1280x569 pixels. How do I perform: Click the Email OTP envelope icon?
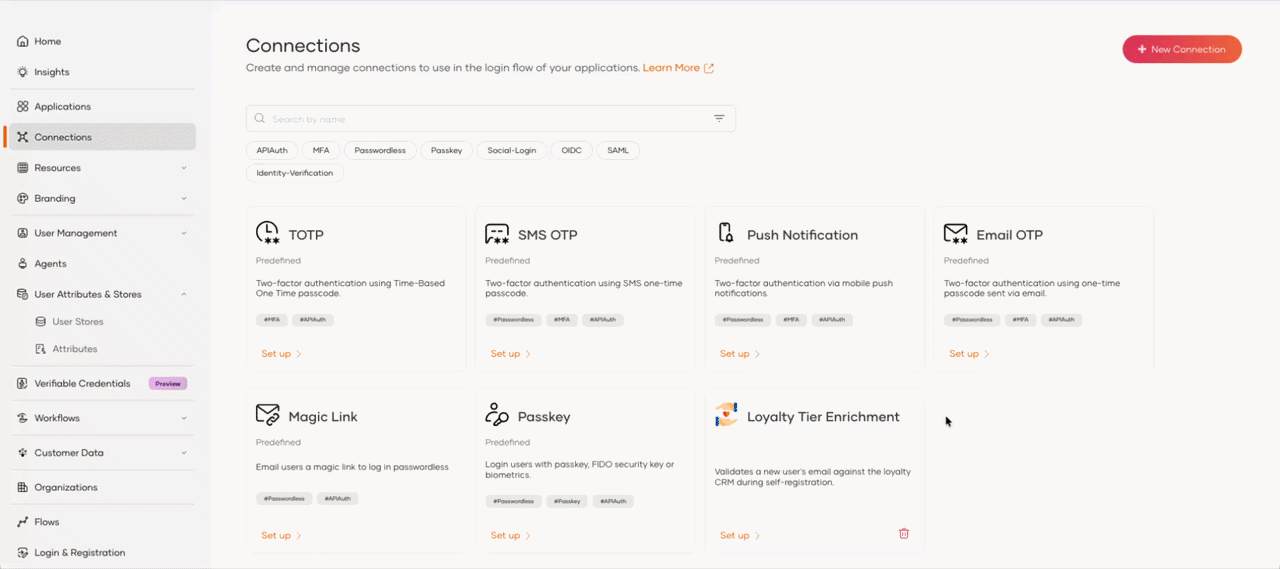coord(956,234)
